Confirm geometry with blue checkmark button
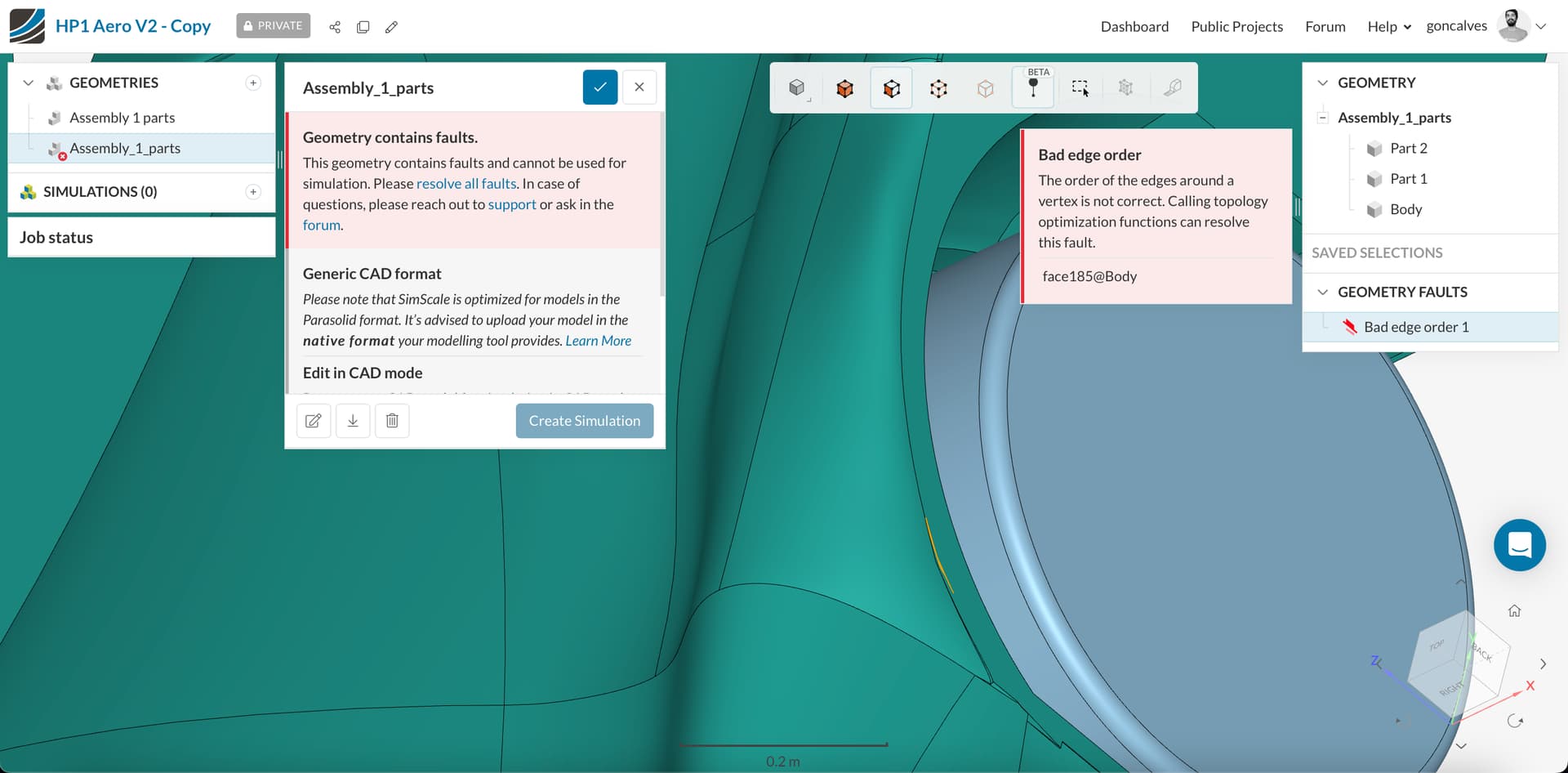The width and height of the screenshot is (1568, 773). pyautogui.click(x=600, y=87)
